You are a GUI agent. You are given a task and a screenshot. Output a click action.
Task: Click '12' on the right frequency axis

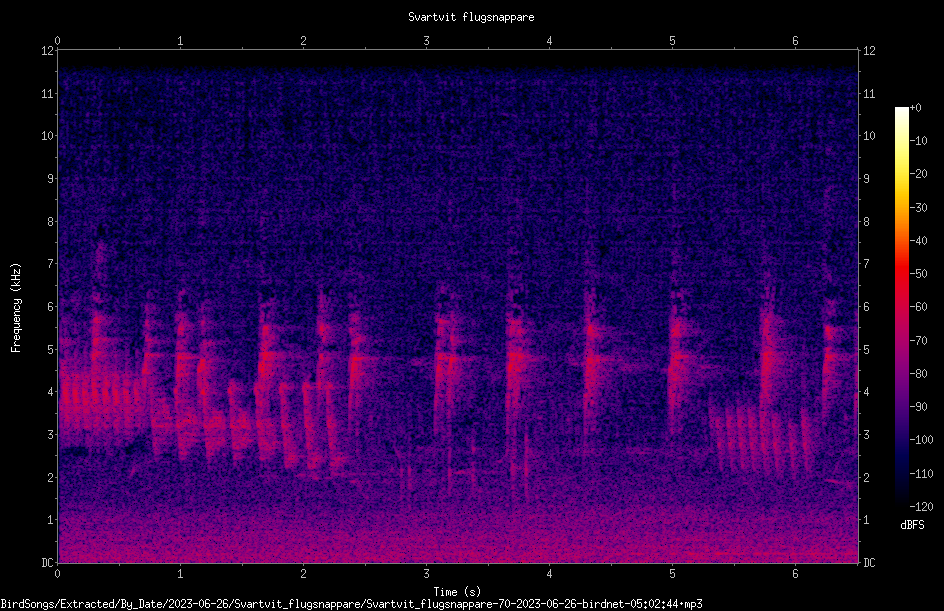(x=869, y=51)
